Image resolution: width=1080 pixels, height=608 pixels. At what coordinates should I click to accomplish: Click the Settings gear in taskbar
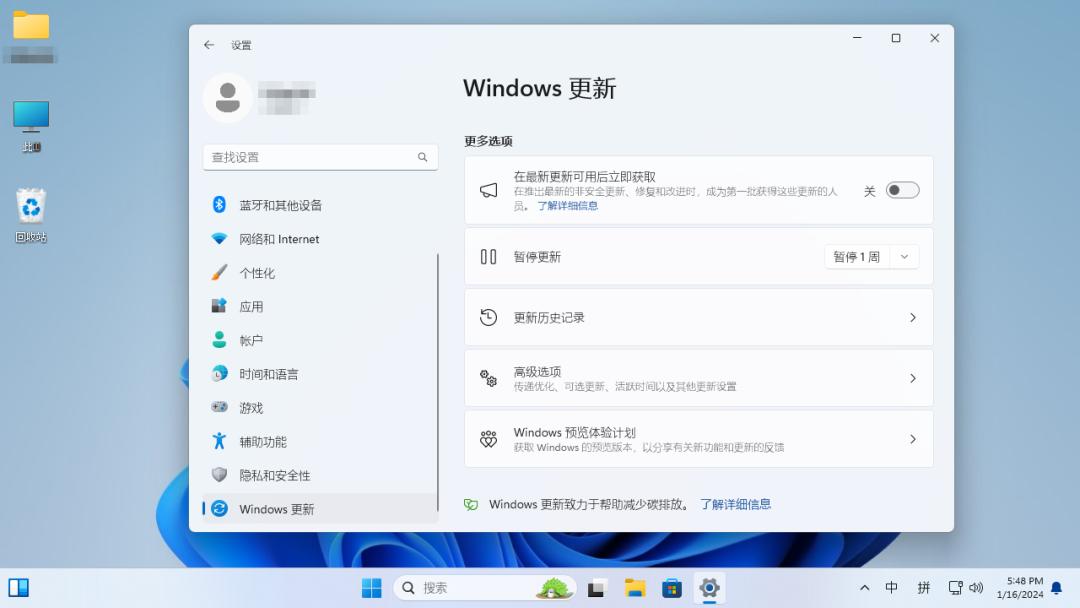709,588
